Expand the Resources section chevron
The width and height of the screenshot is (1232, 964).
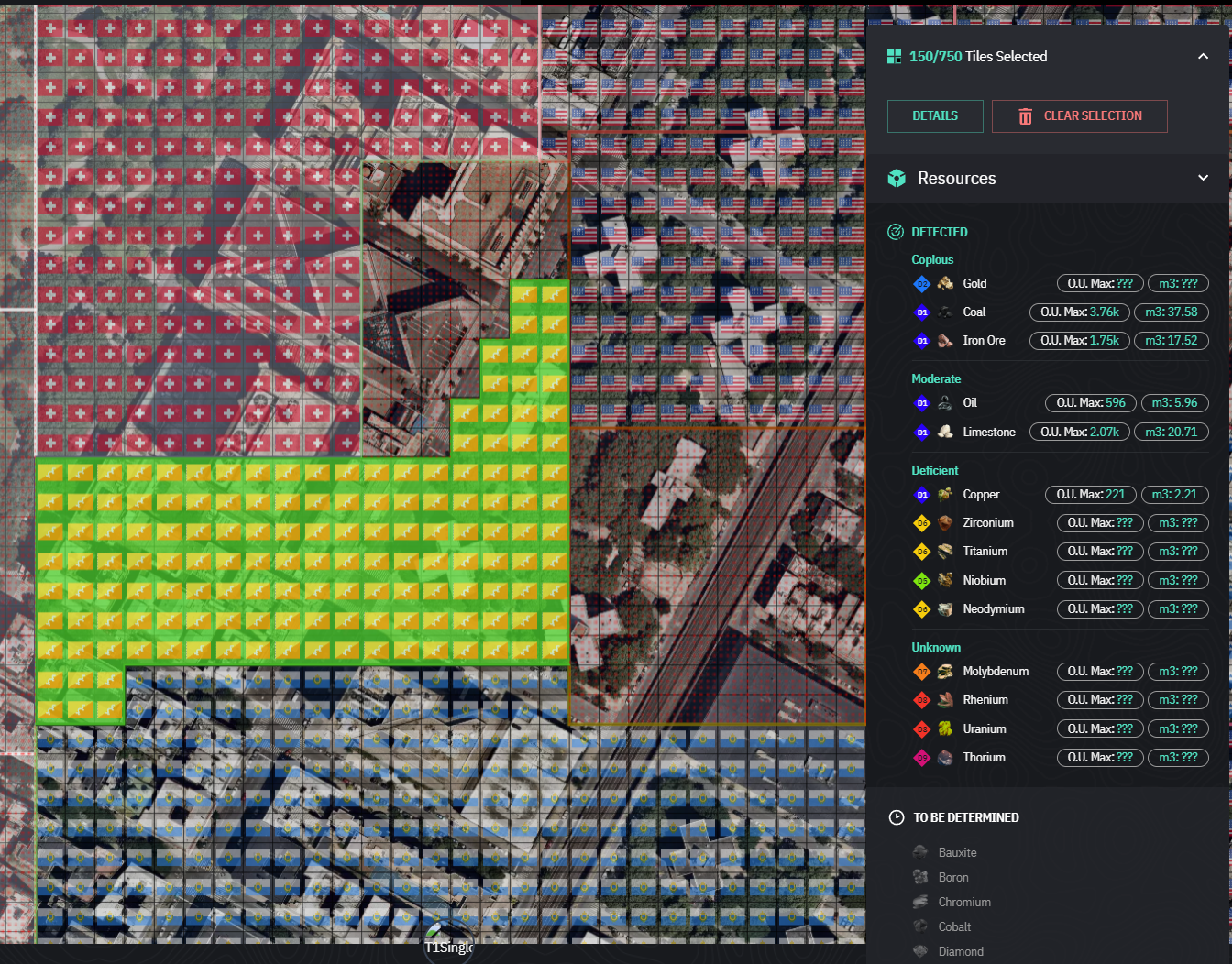(x=1203, y=178)
